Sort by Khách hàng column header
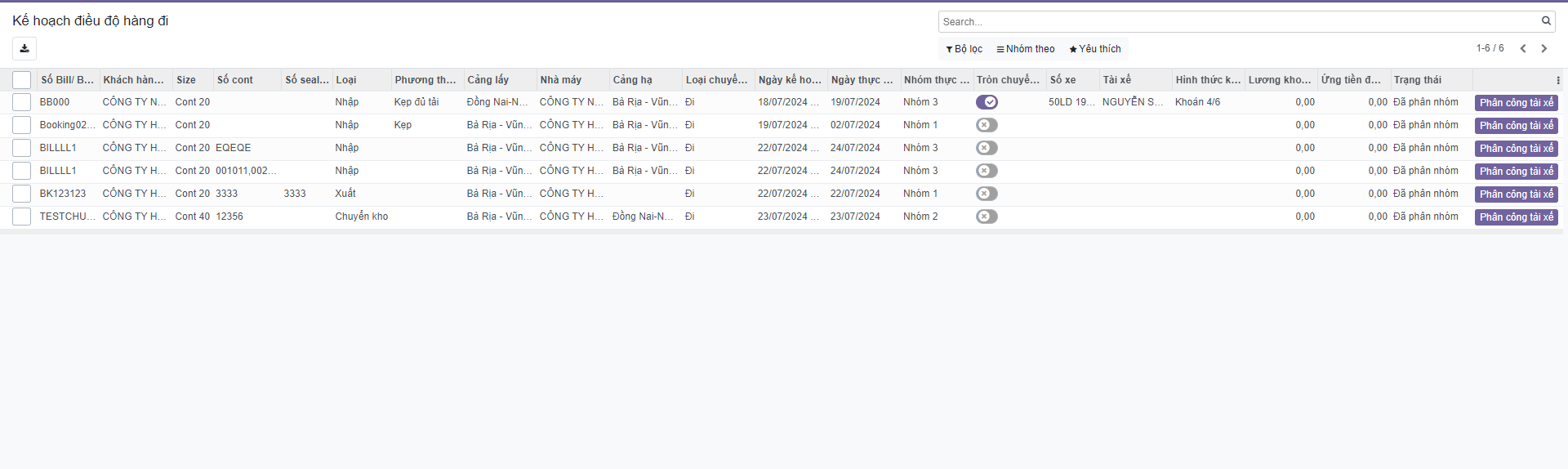This screenshot has width=1568, height=469. [133, 80]
